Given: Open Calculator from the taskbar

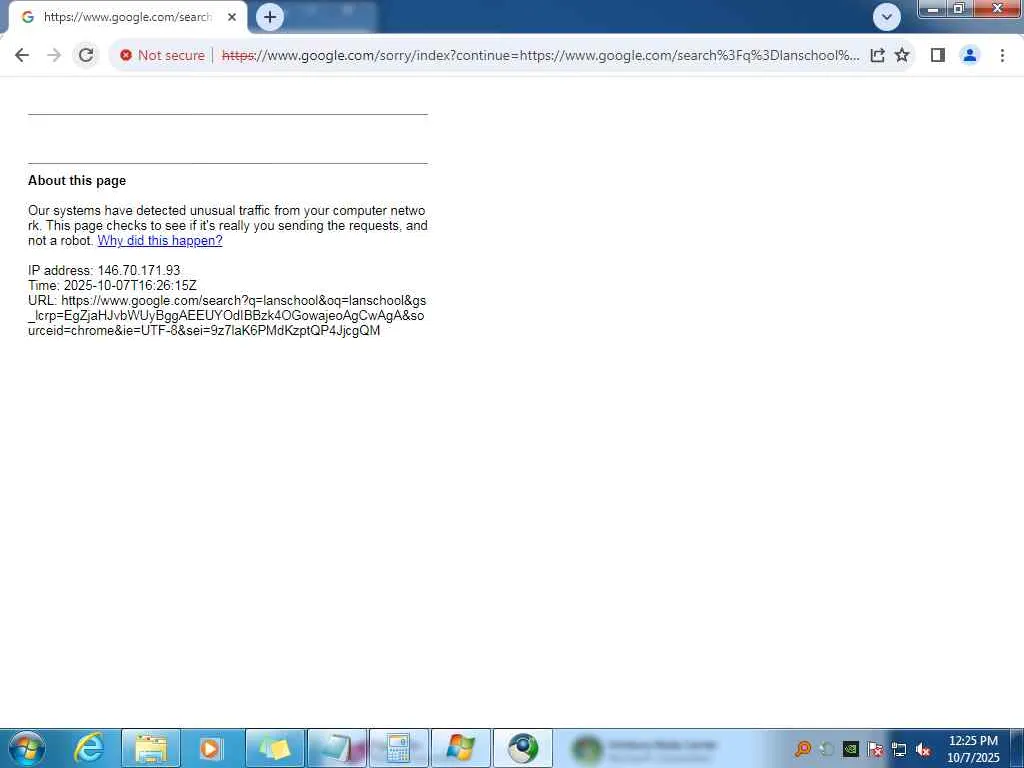Looking at the screenshot, I should (398, 748).
